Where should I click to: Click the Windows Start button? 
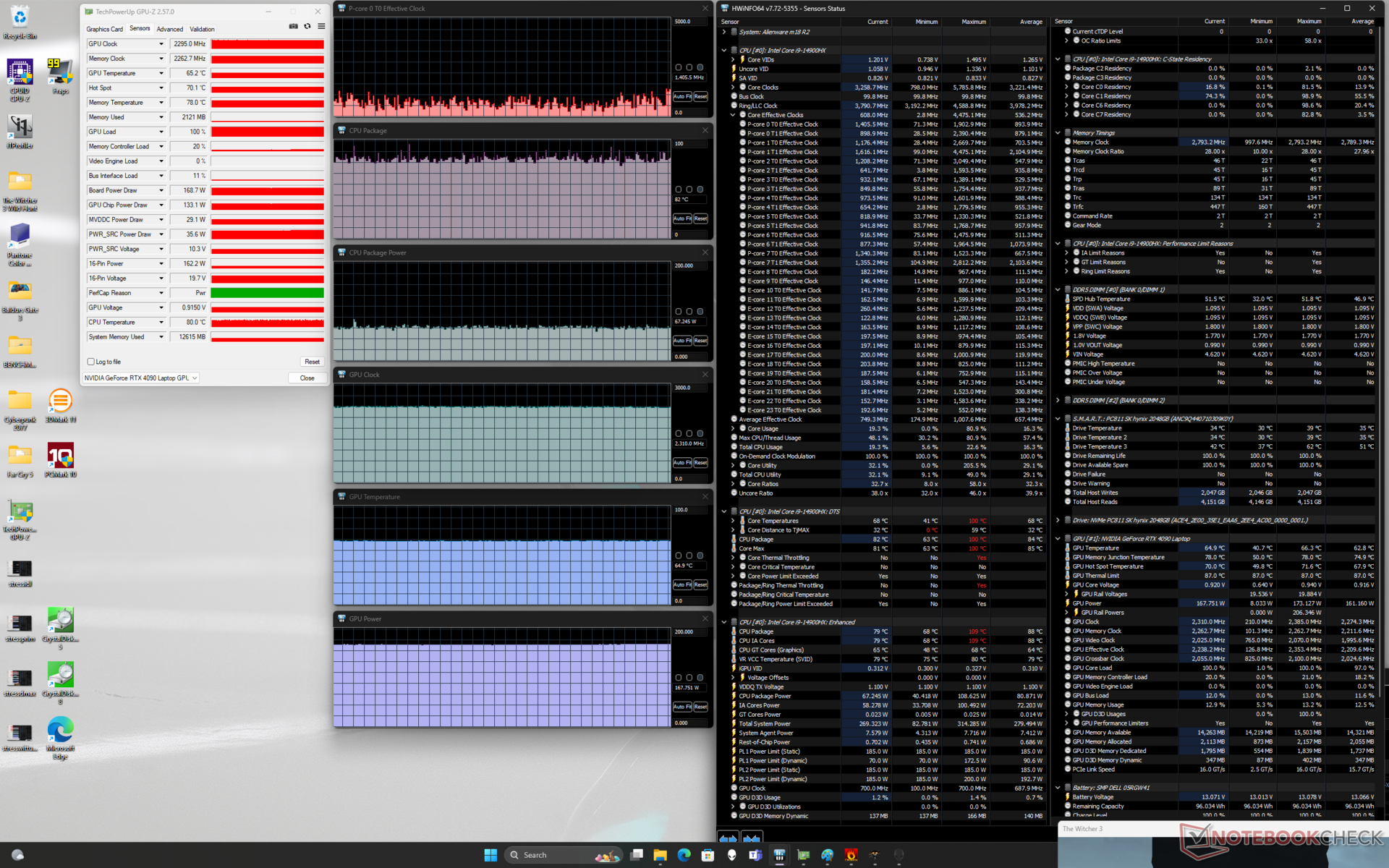490,855
